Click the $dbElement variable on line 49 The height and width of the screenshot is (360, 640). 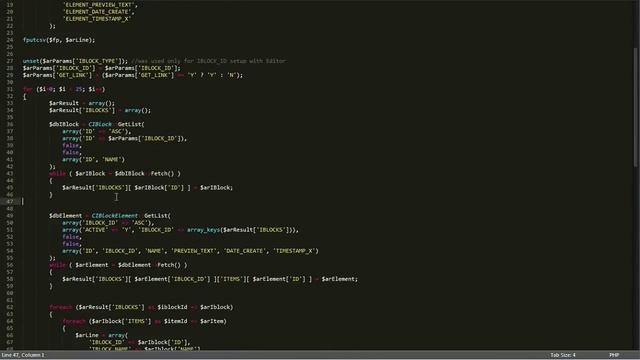65,216
